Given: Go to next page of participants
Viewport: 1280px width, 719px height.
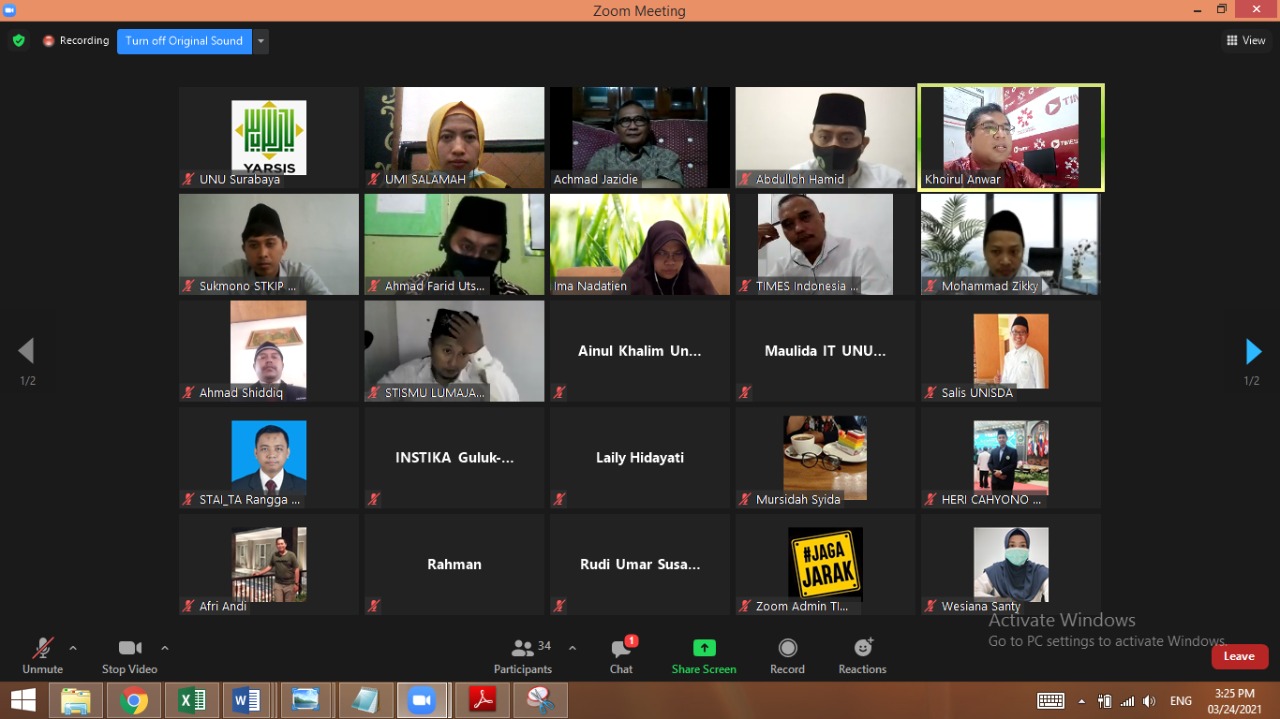Looking at the screenshot, I should [1252, 352].
